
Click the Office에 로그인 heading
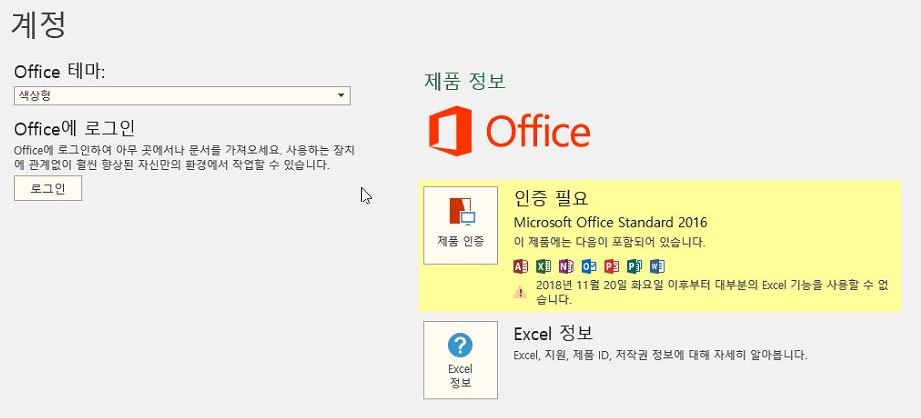click(x=75, y=127)
